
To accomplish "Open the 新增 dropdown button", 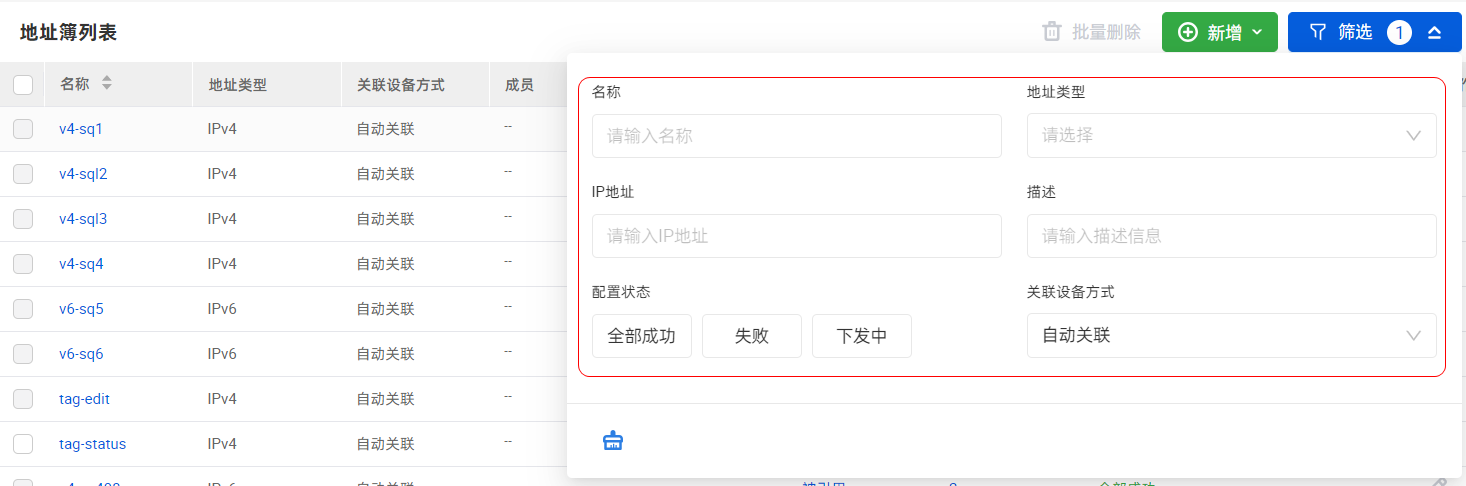I will click(1220, 32).
